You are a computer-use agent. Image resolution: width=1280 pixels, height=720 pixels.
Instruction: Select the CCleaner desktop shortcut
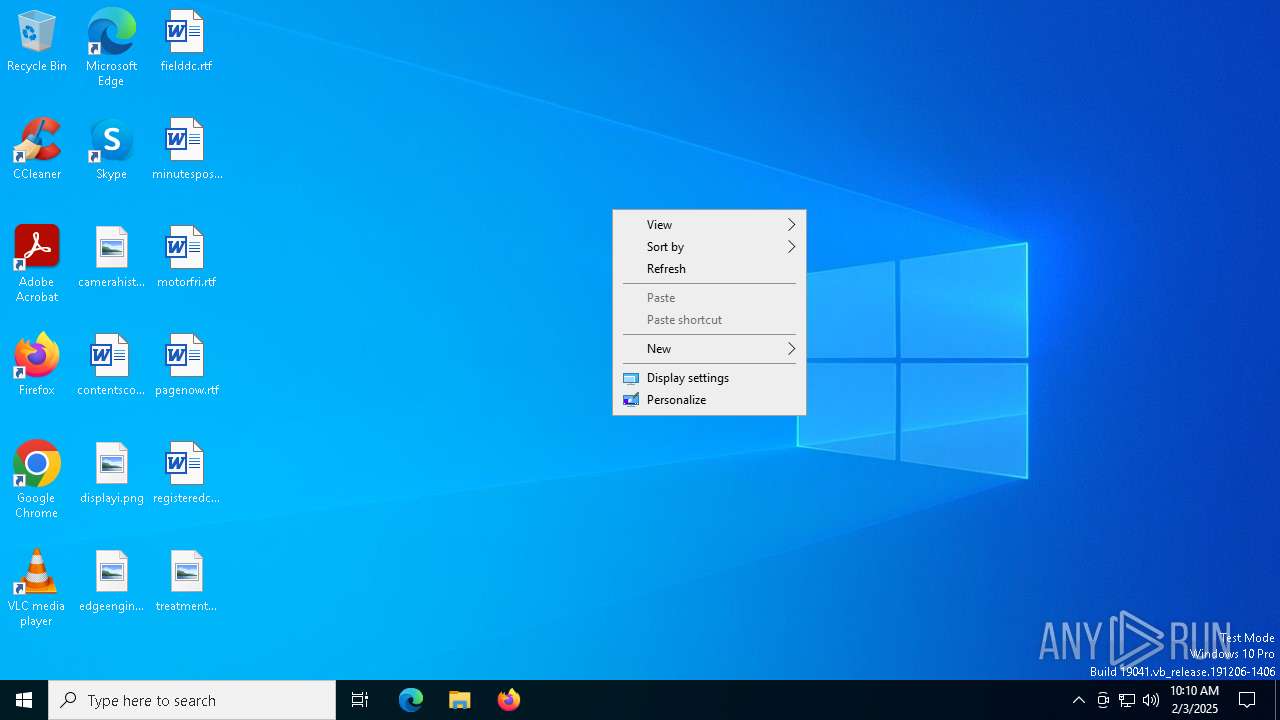tap(37, 150)
